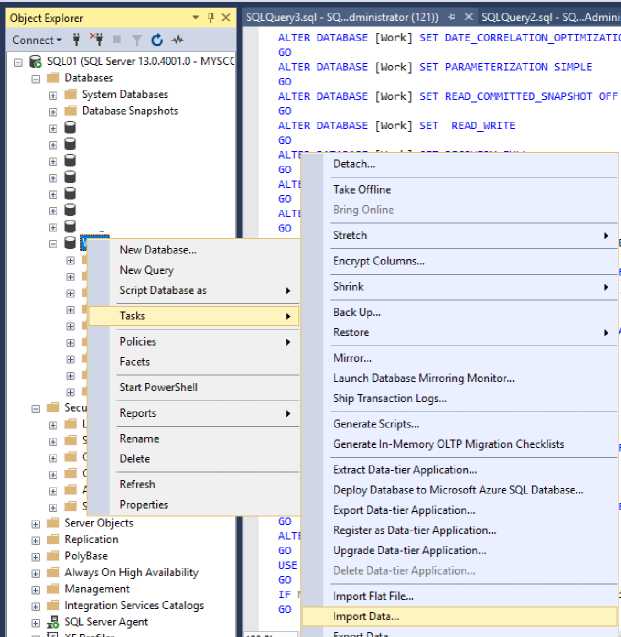Screen dimensions: 621x637
Task: Click the Management folder icon
Action: click(x=53, y=589)
